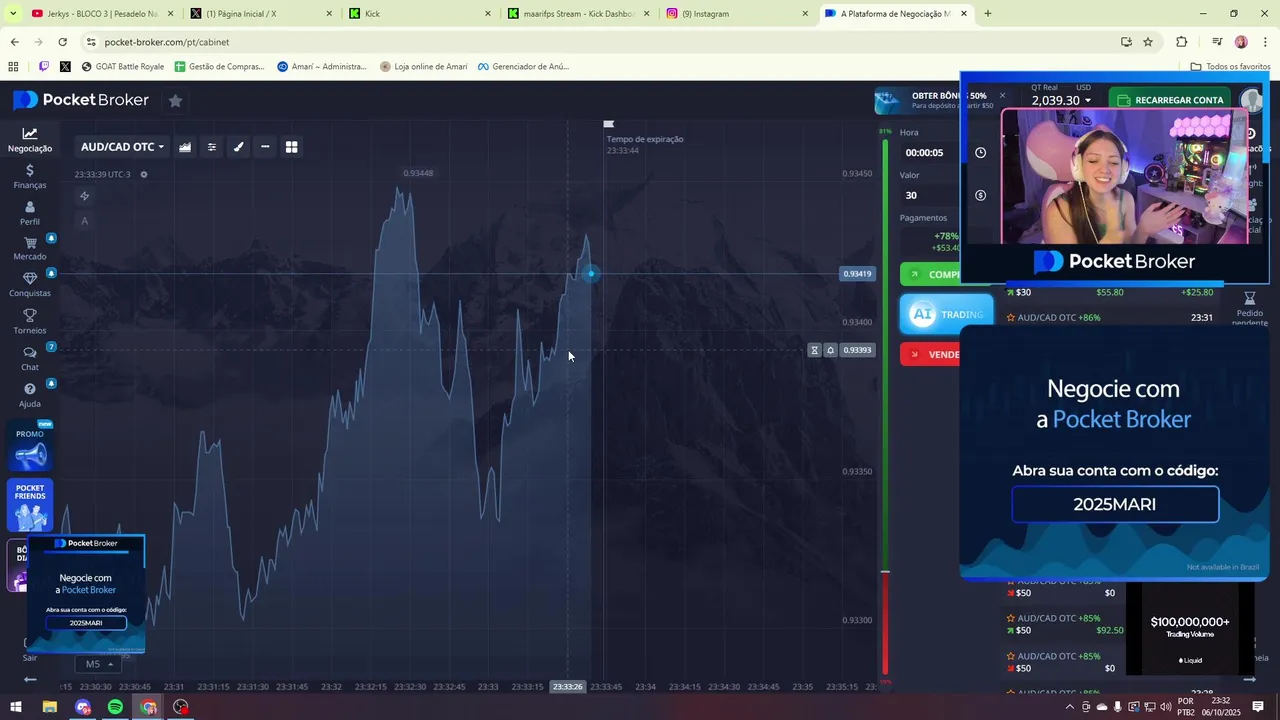This screenshot has height=720, width=1280.
Task: Open GOAT Battle Royale bookmark
Action: [123, 67]
